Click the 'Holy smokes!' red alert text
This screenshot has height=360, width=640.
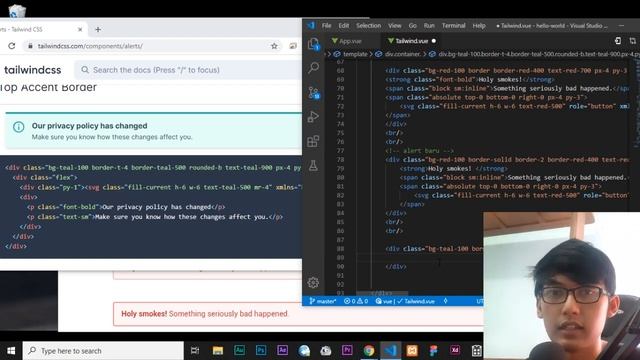[144, 313]
